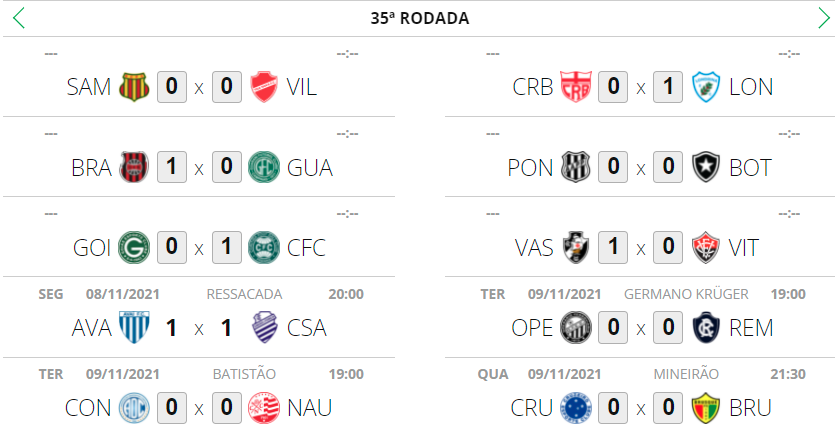Click the Goiás team crest

pos(133,247)
